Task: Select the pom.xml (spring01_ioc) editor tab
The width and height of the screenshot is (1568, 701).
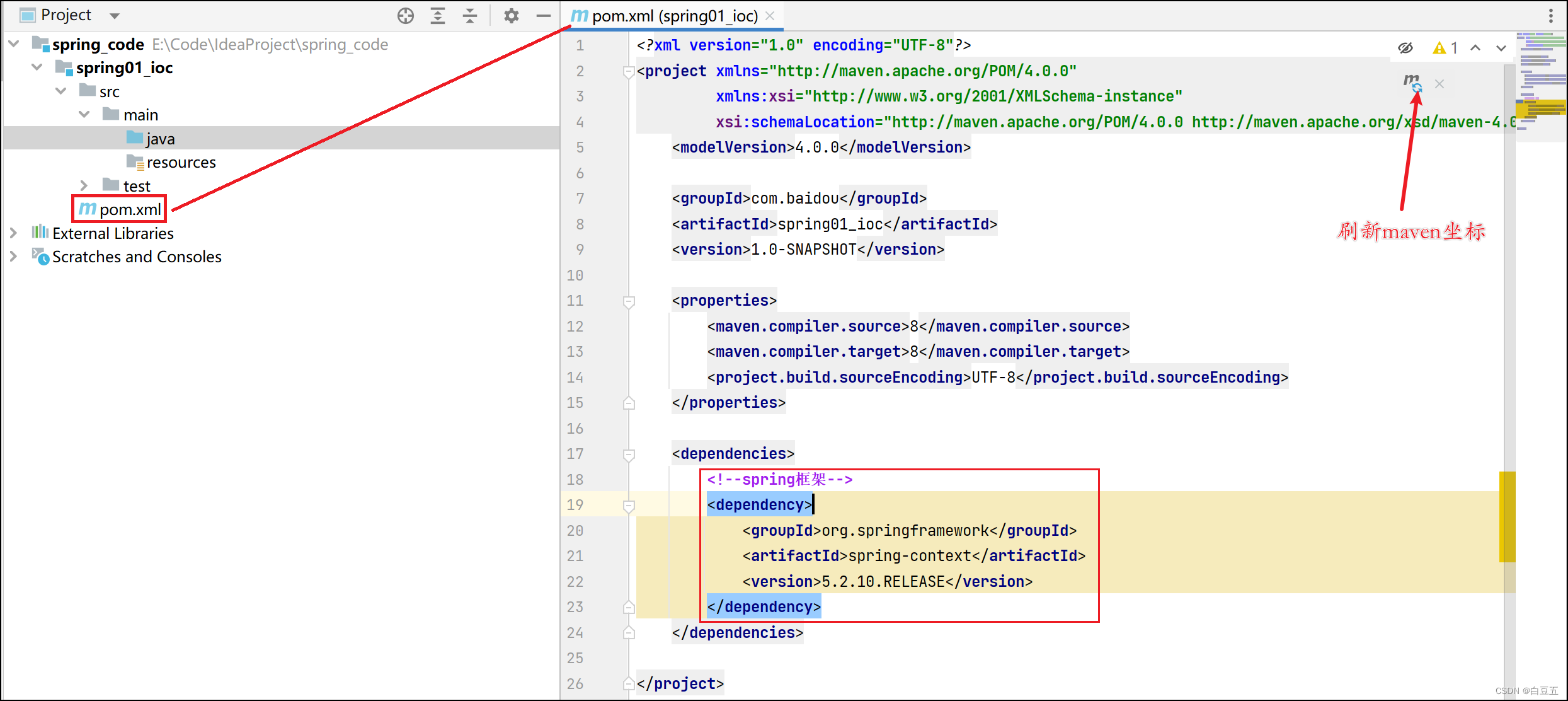Action: [x=674, y=16]
